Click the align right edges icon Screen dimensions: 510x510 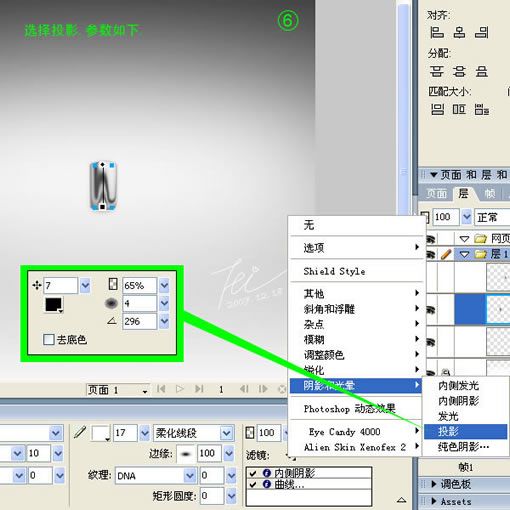pyautogui.click(x=482, y=33)
